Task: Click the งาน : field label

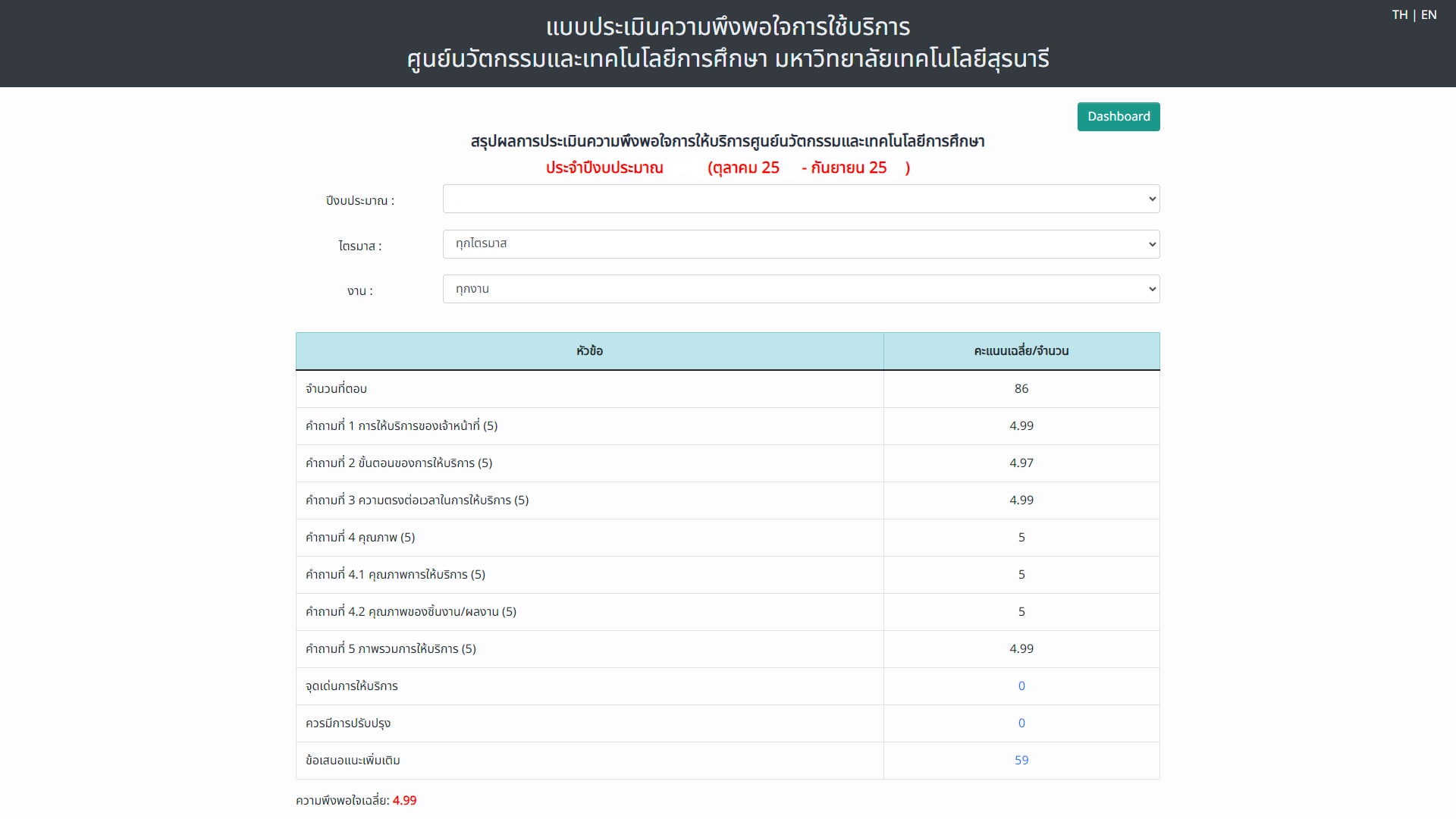Action: [x=360, y=291]
